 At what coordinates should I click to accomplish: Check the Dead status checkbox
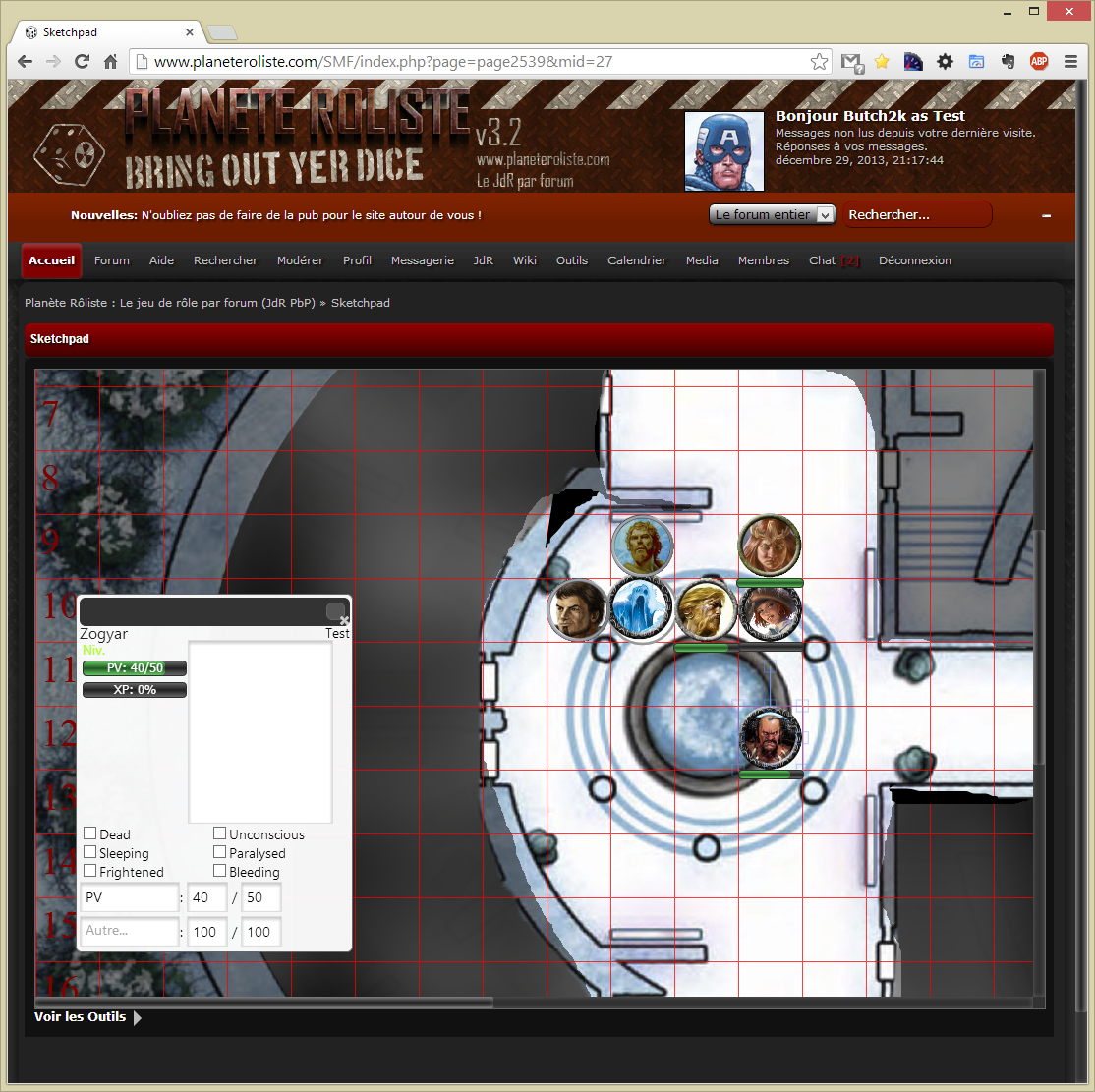pos(90,834)
